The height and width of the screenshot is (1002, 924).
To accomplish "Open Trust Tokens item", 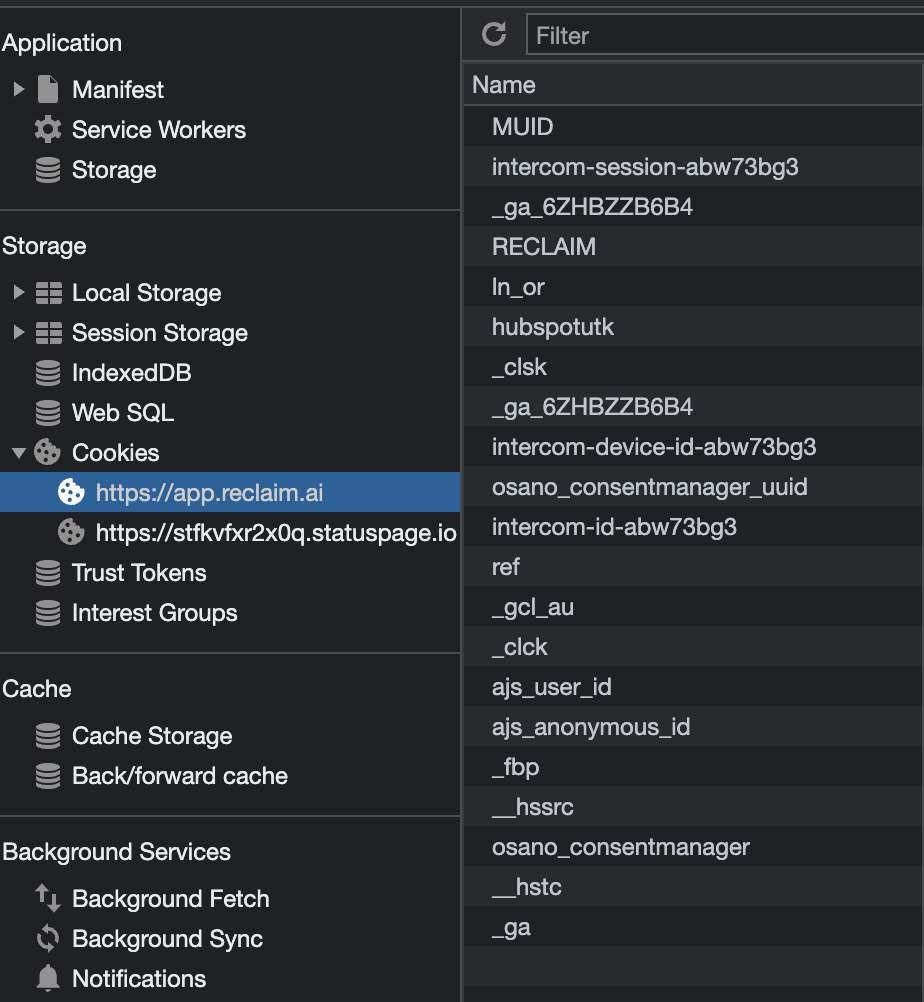I will 139,573.
